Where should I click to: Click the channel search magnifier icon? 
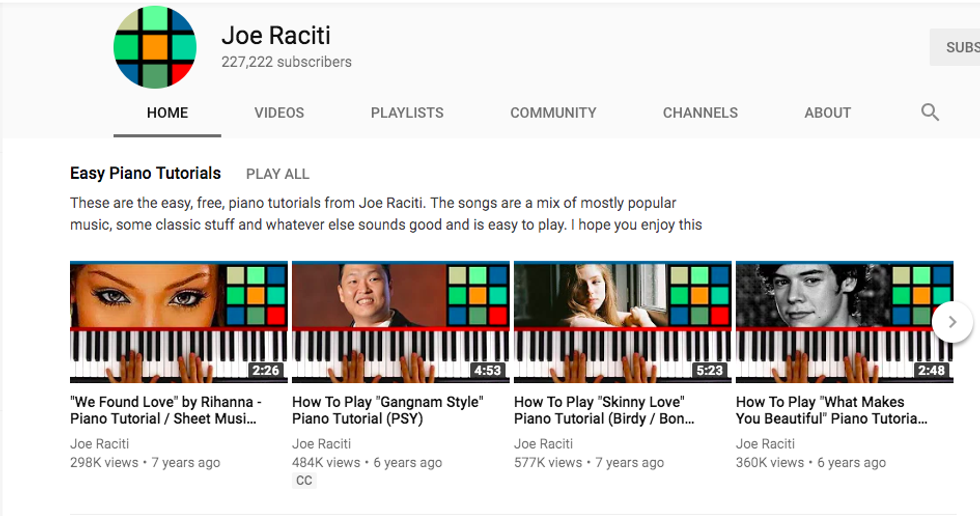930,113
